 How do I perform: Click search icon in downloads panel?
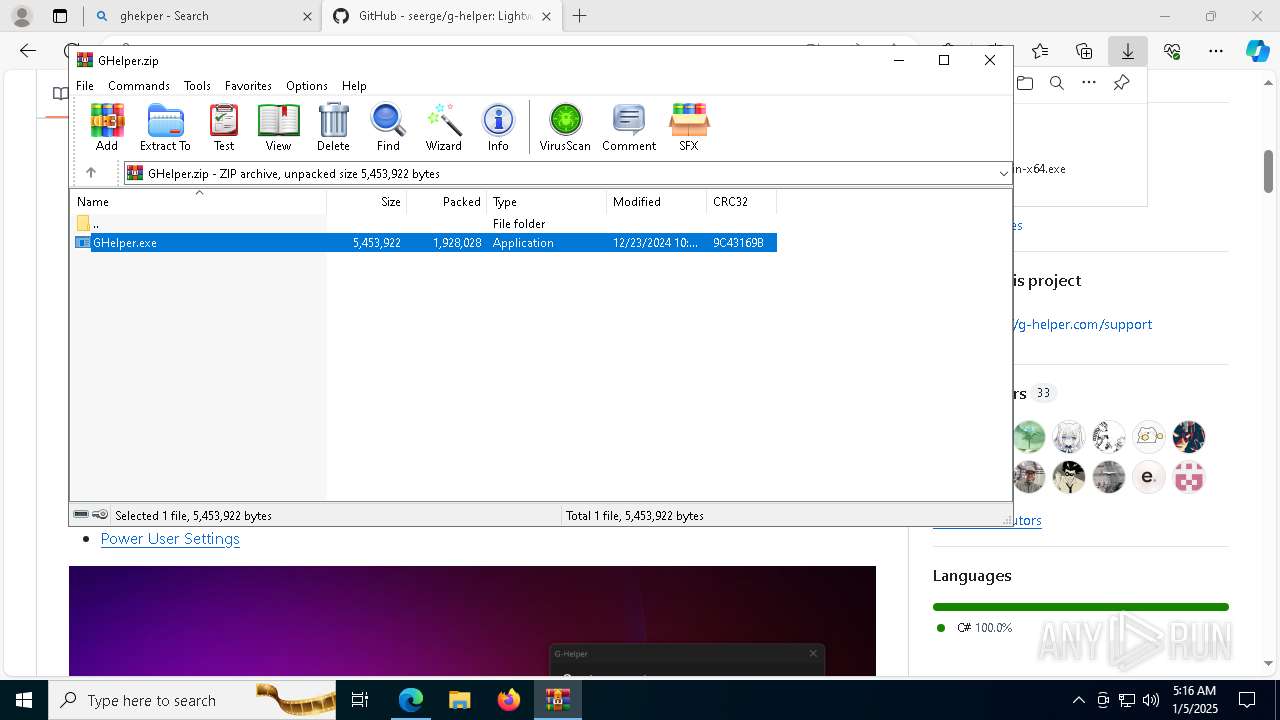pos(1057,83)
